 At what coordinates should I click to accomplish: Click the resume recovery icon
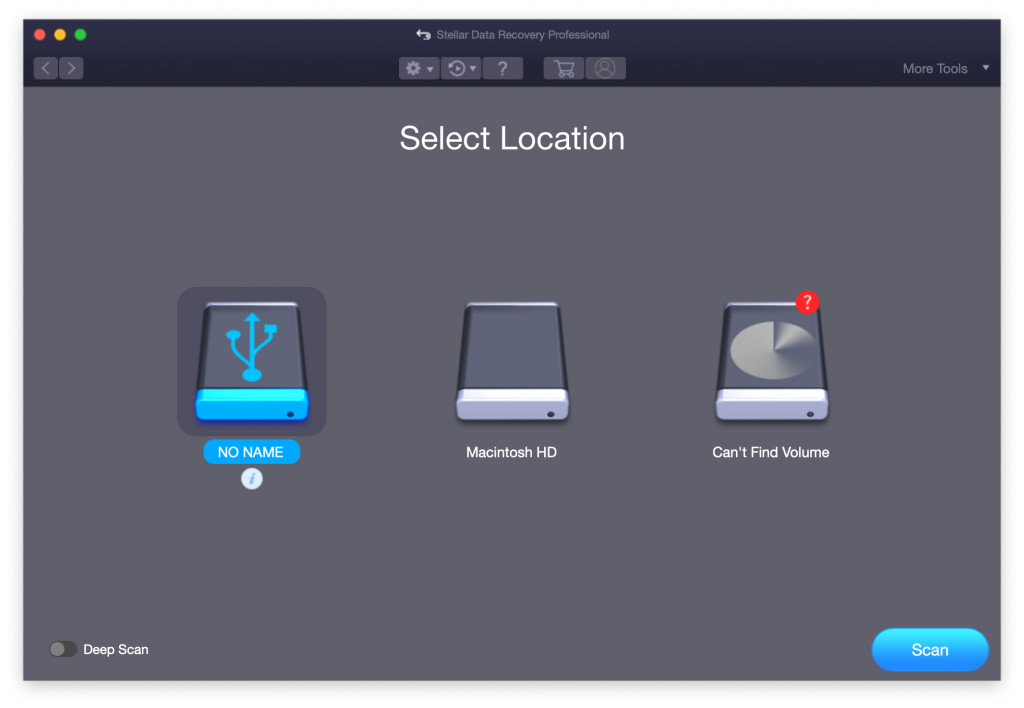[x=456, y=68]
